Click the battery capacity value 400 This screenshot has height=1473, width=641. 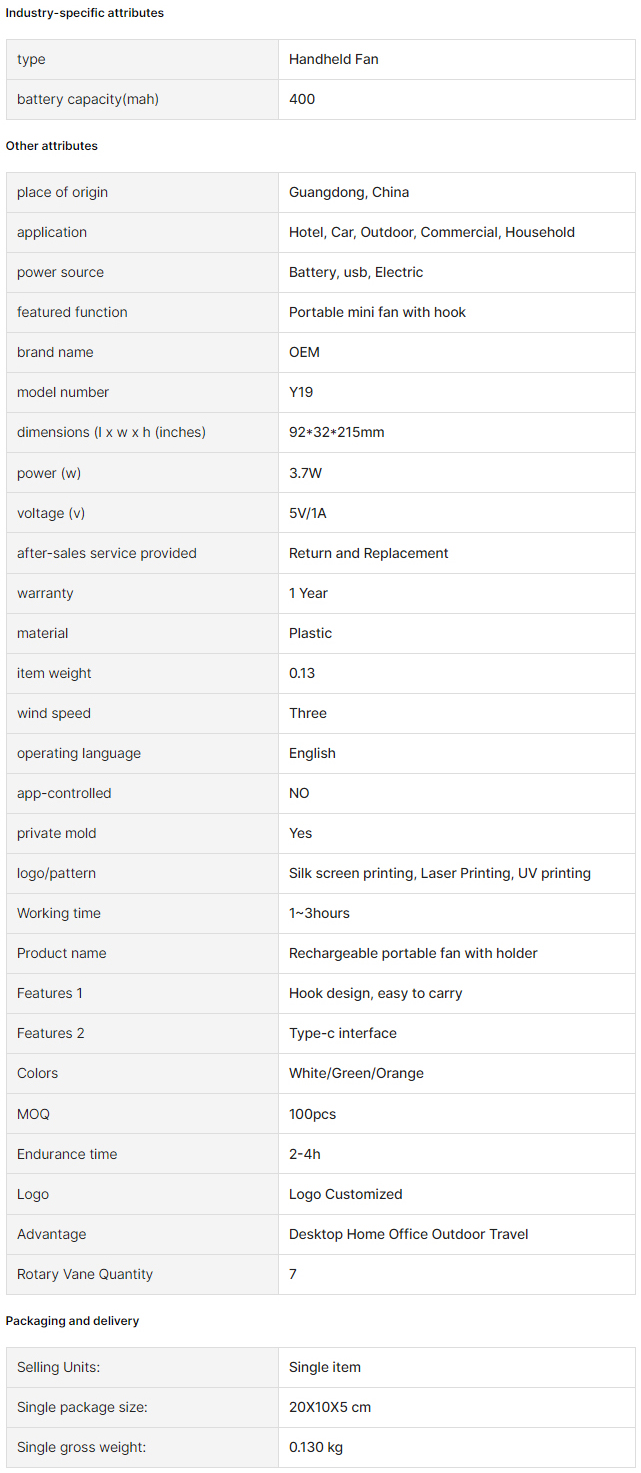pos(302,99)
